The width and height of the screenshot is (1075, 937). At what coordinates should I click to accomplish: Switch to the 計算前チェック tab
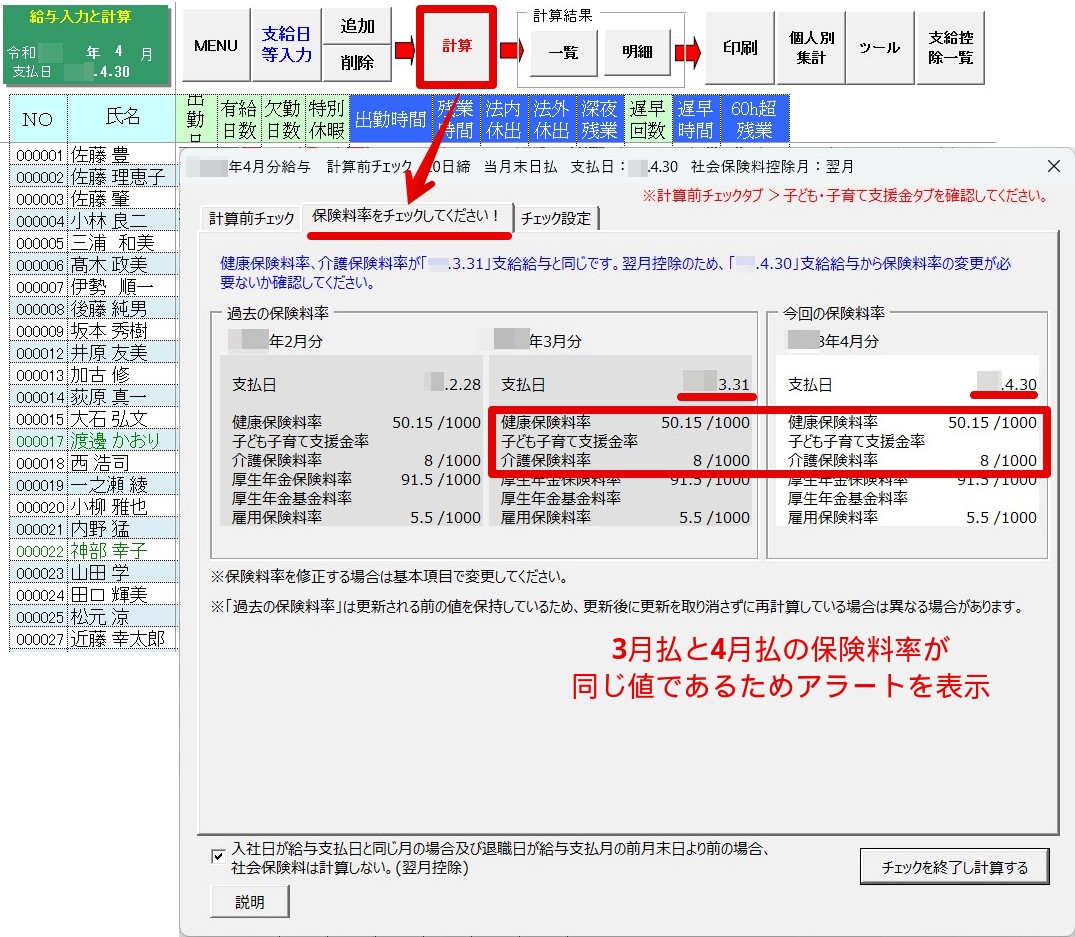[x=251, y=219]
